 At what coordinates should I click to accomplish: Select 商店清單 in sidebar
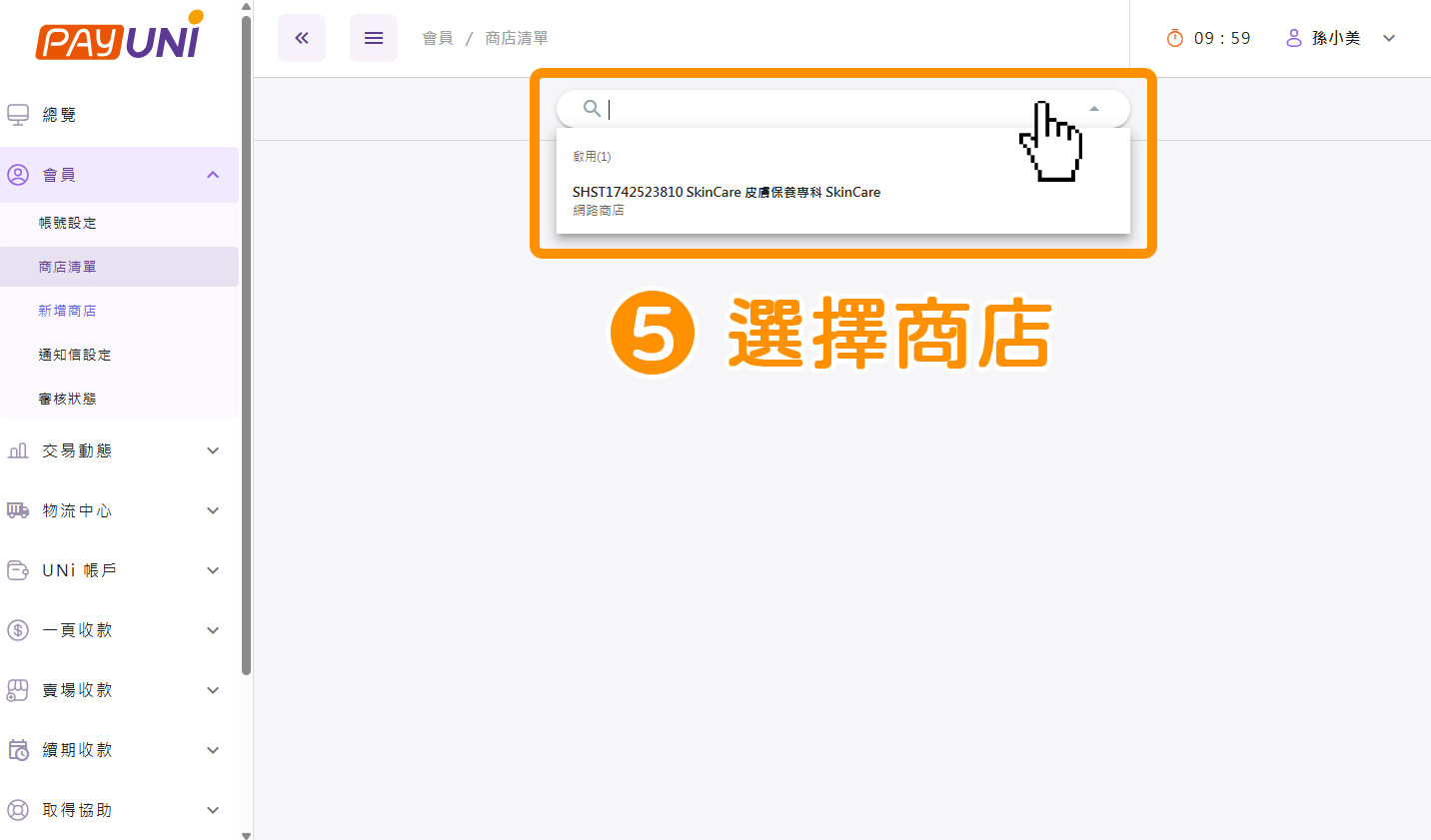tap(120, 267)
